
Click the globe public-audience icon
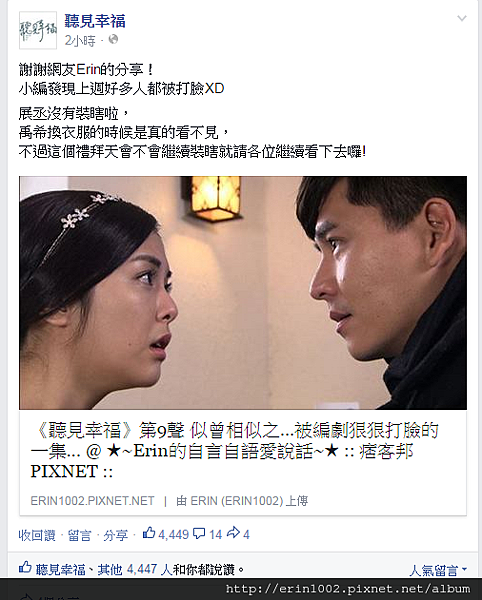point(113,39)
